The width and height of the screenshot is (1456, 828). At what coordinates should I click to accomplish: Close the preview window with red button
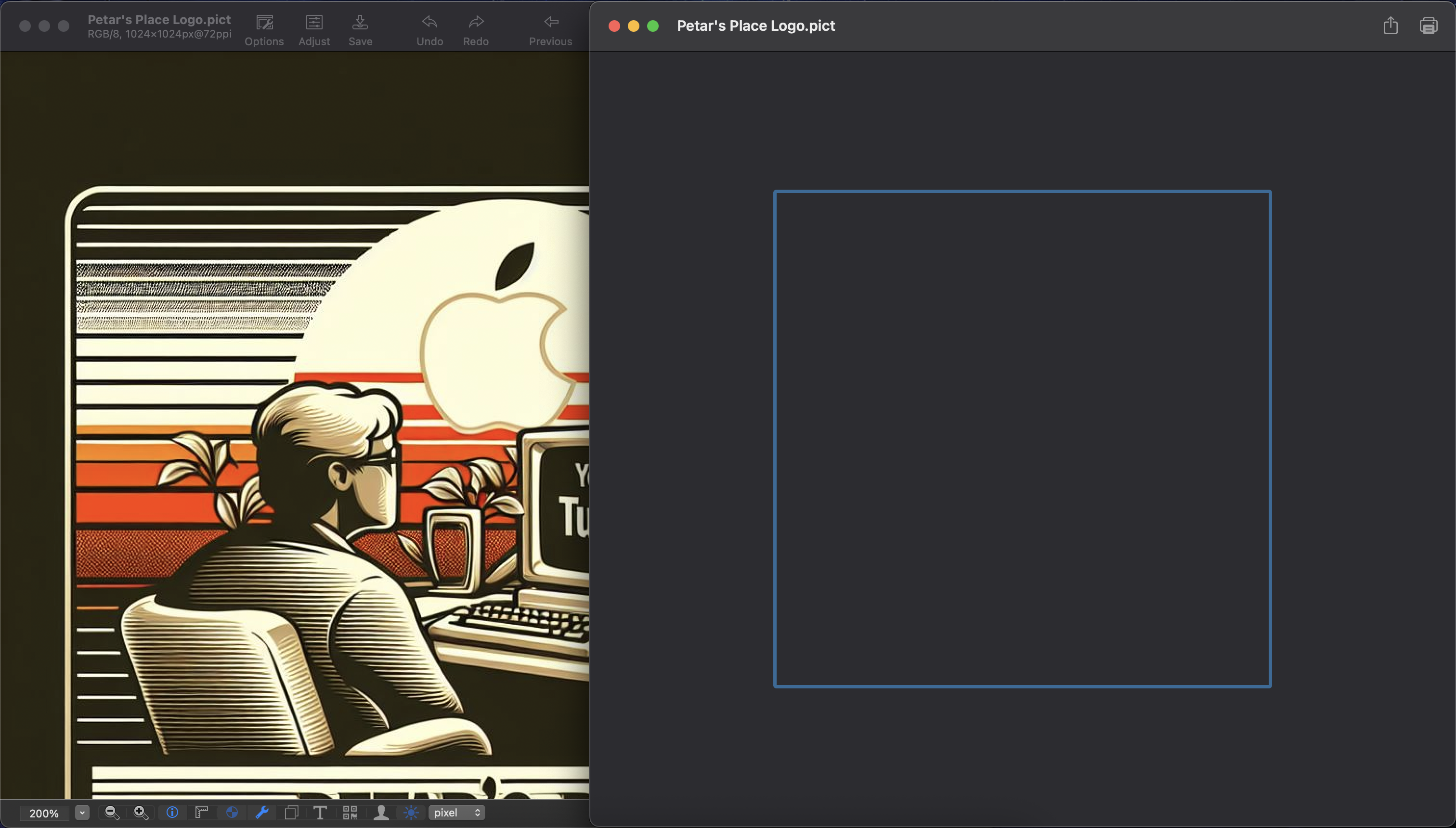click(x=614, y=26)
